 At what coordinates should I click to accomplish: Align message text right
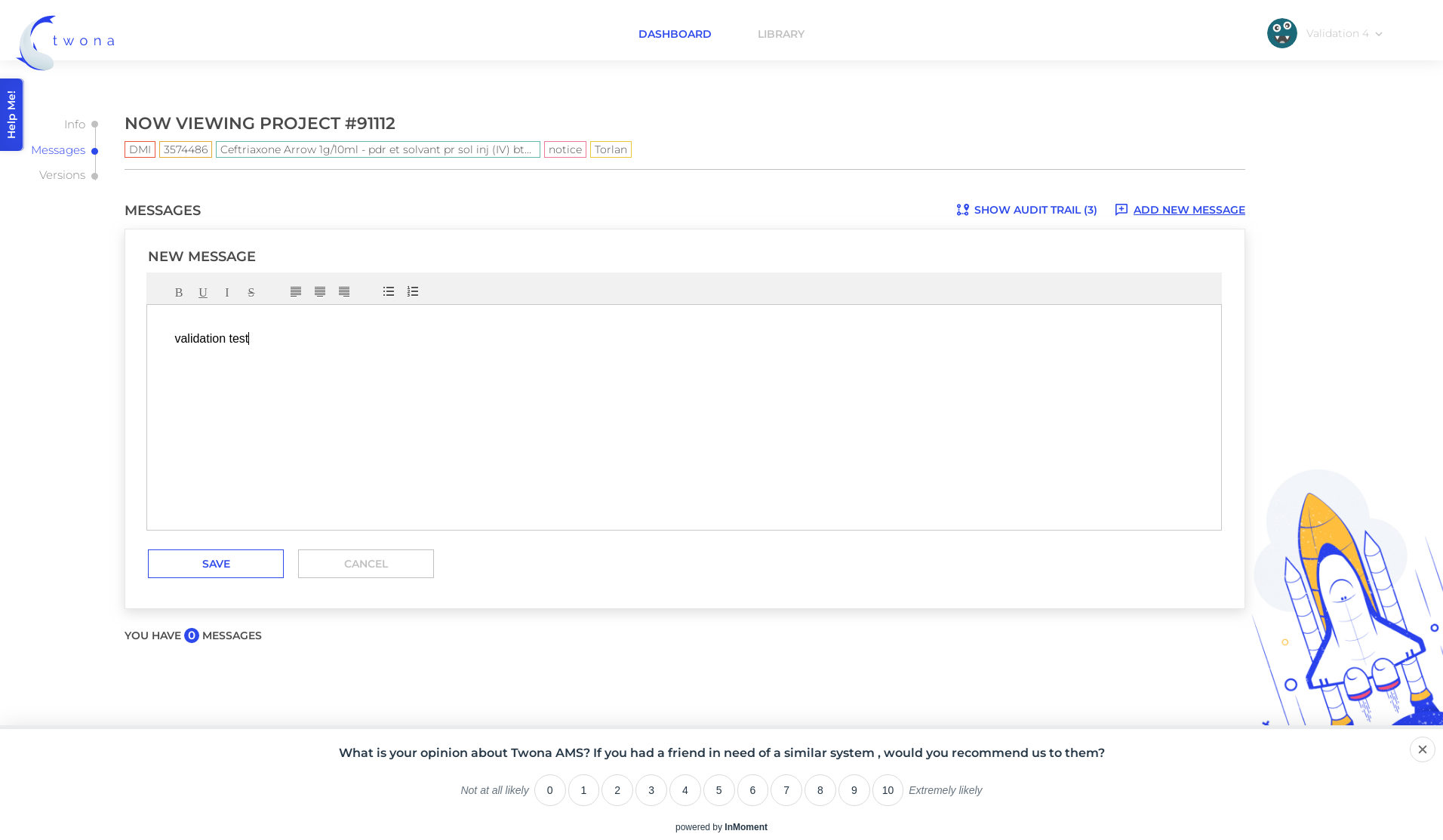tap(344, 291)
